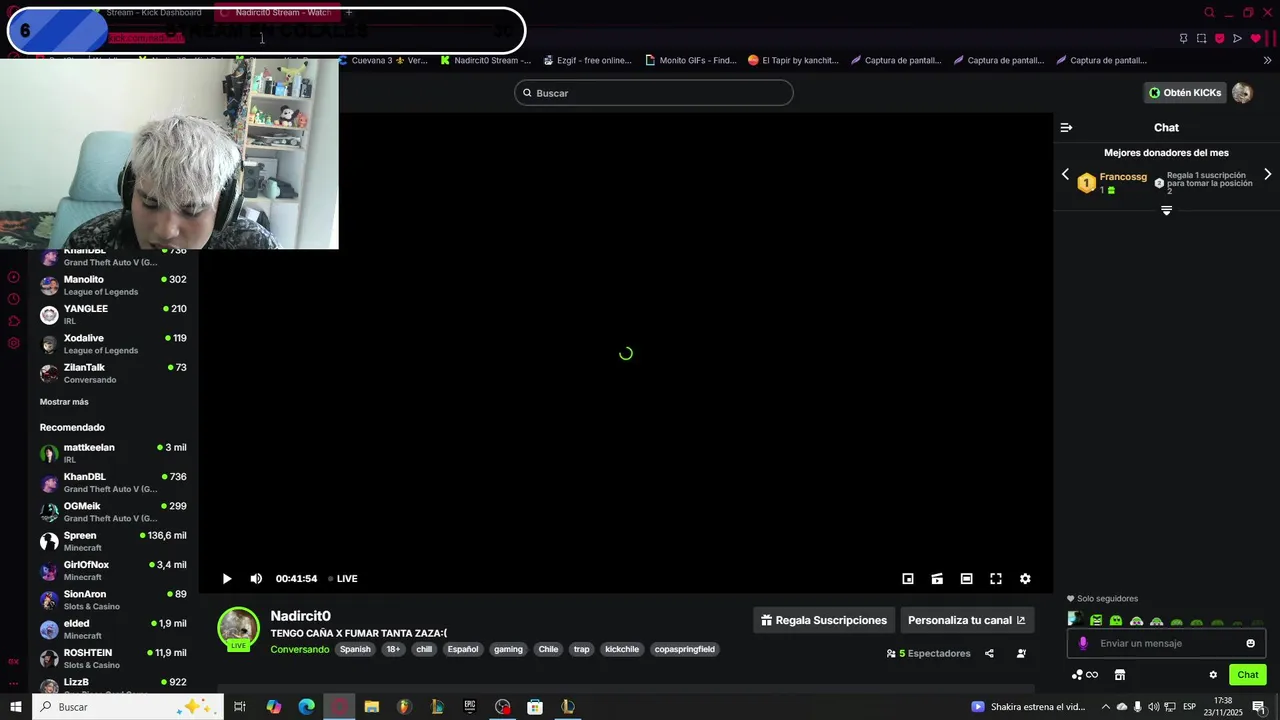Click Obtén KICKs button
This screenshot has width=1280, height=720.
pos(1185,93)
